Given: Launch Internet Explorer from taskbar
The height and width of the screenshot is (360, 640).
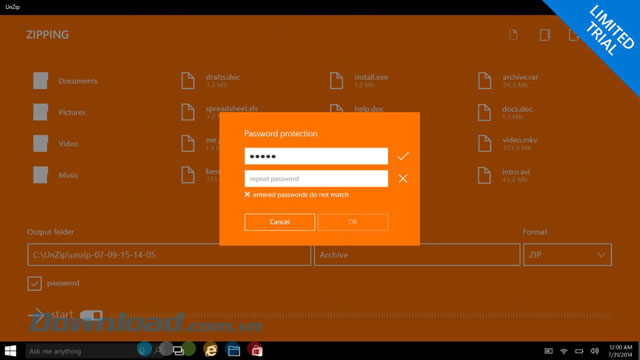Looking at the screenshot, I should click(x=211, y=350).
